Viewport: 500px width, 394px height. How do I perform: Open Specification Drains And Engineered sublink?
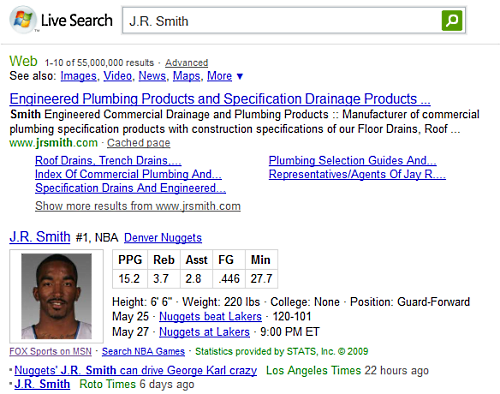coord(131,188)
